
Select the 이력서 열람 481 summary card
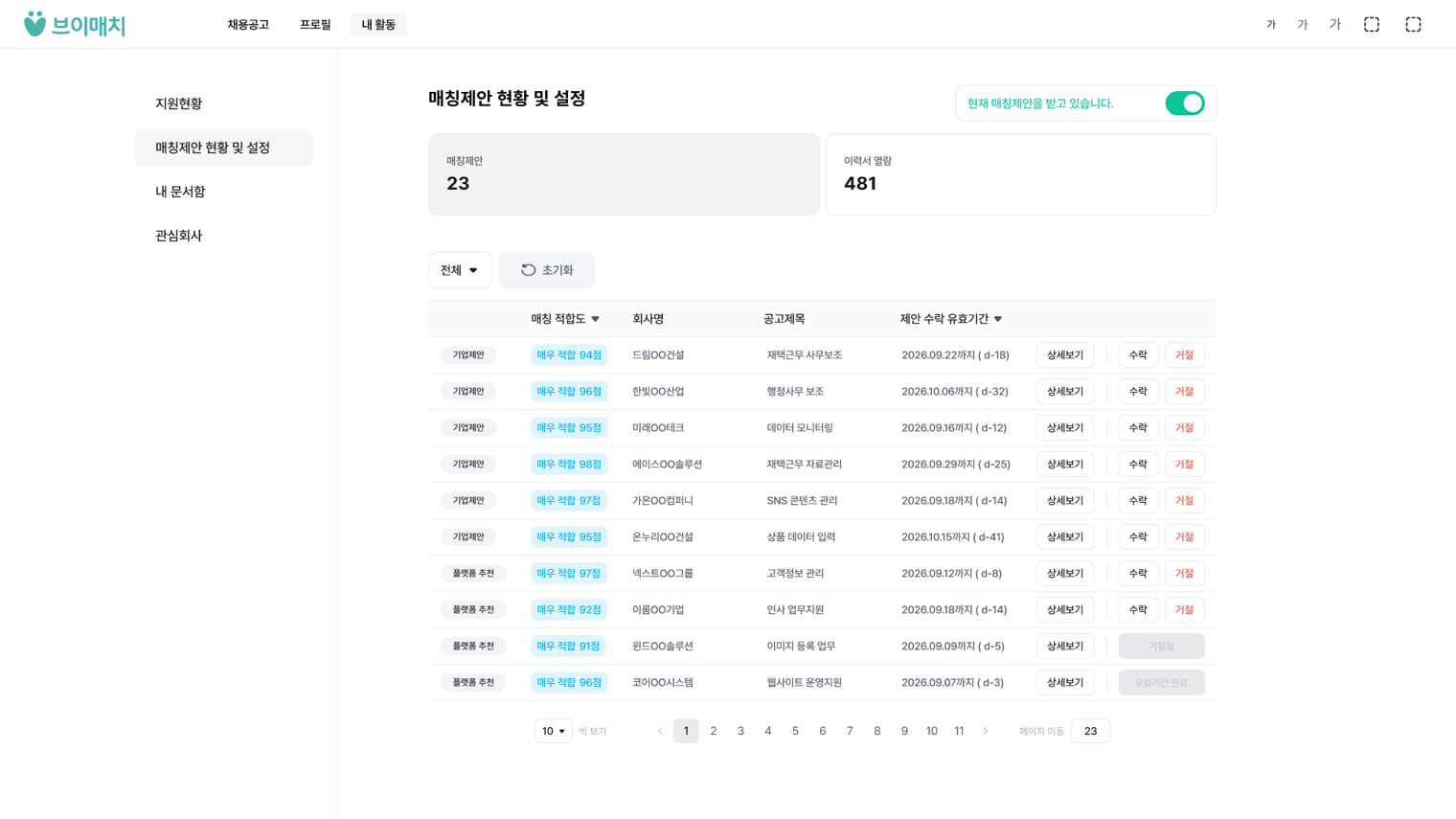1021,174
